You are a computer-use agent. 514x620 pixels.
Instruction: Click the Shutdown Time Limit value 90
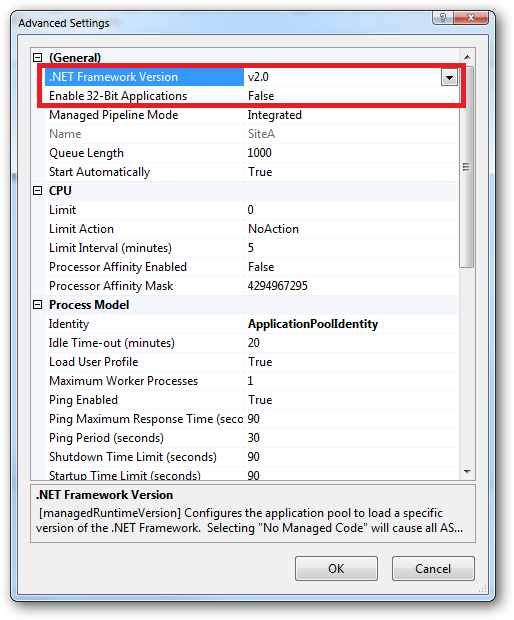coord(254,456)
